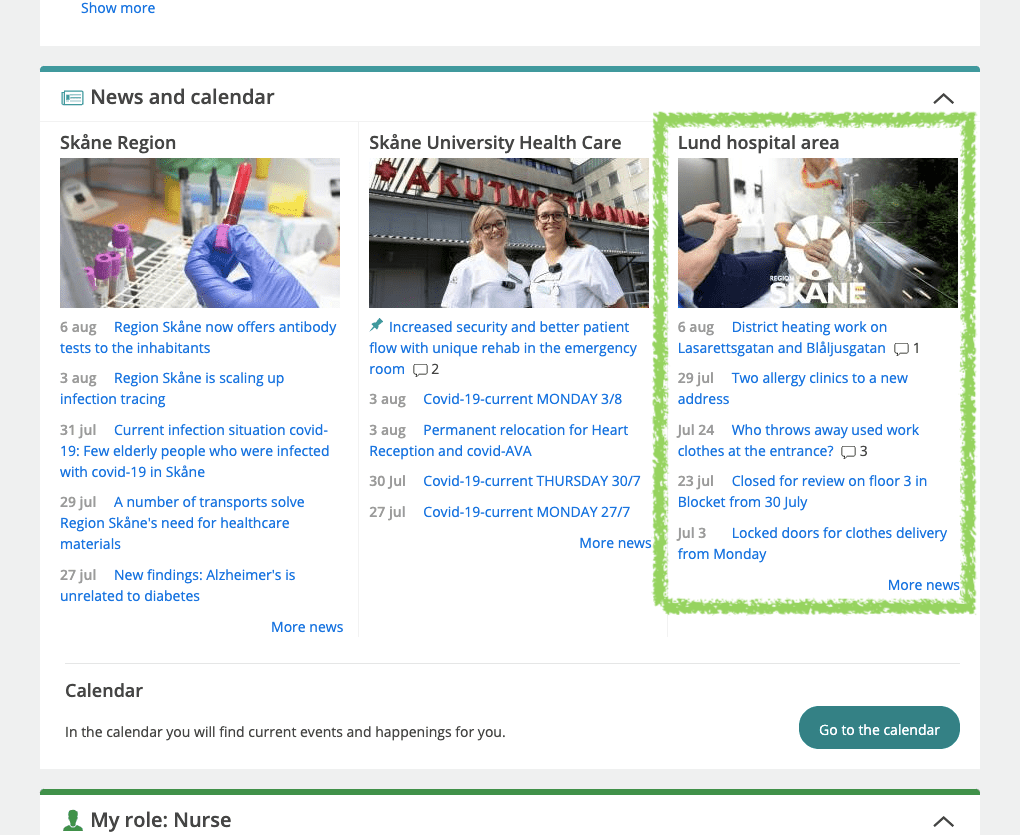
Task: Expand content with Show more link
Action: (x=118, y=8)
